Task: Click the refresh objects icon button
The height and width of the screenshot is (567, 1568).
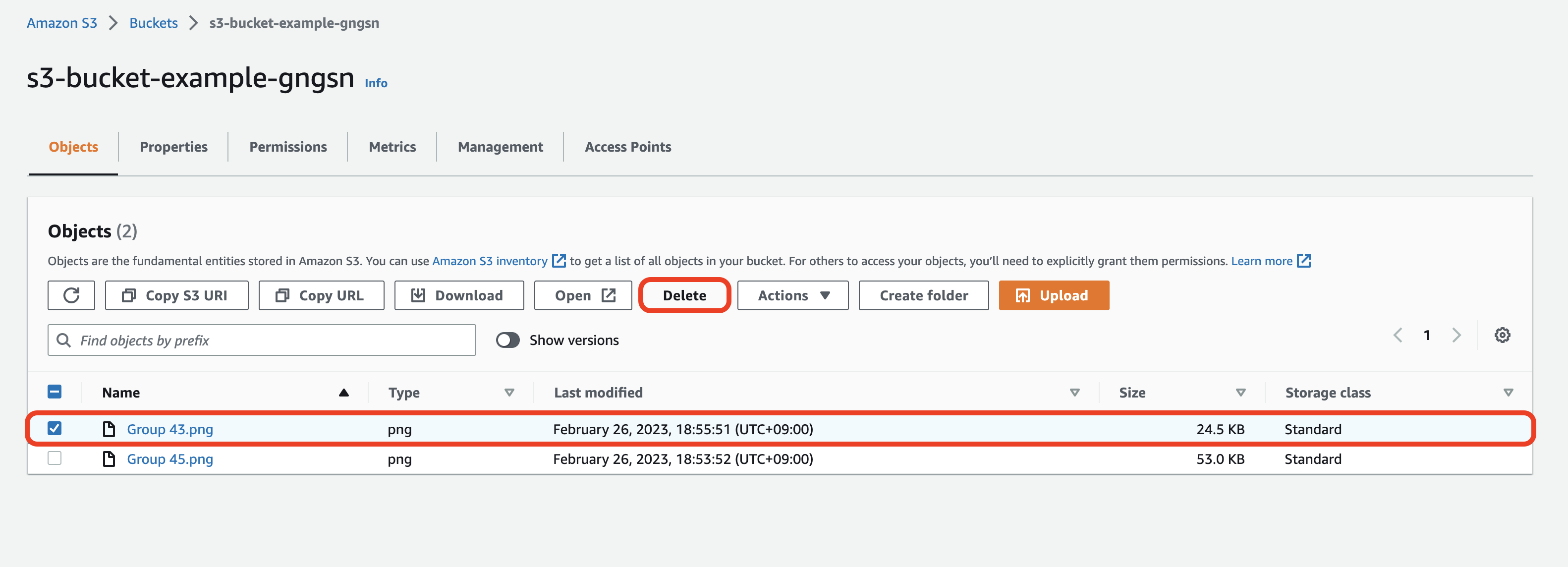Action: click(x=71, y=295)
